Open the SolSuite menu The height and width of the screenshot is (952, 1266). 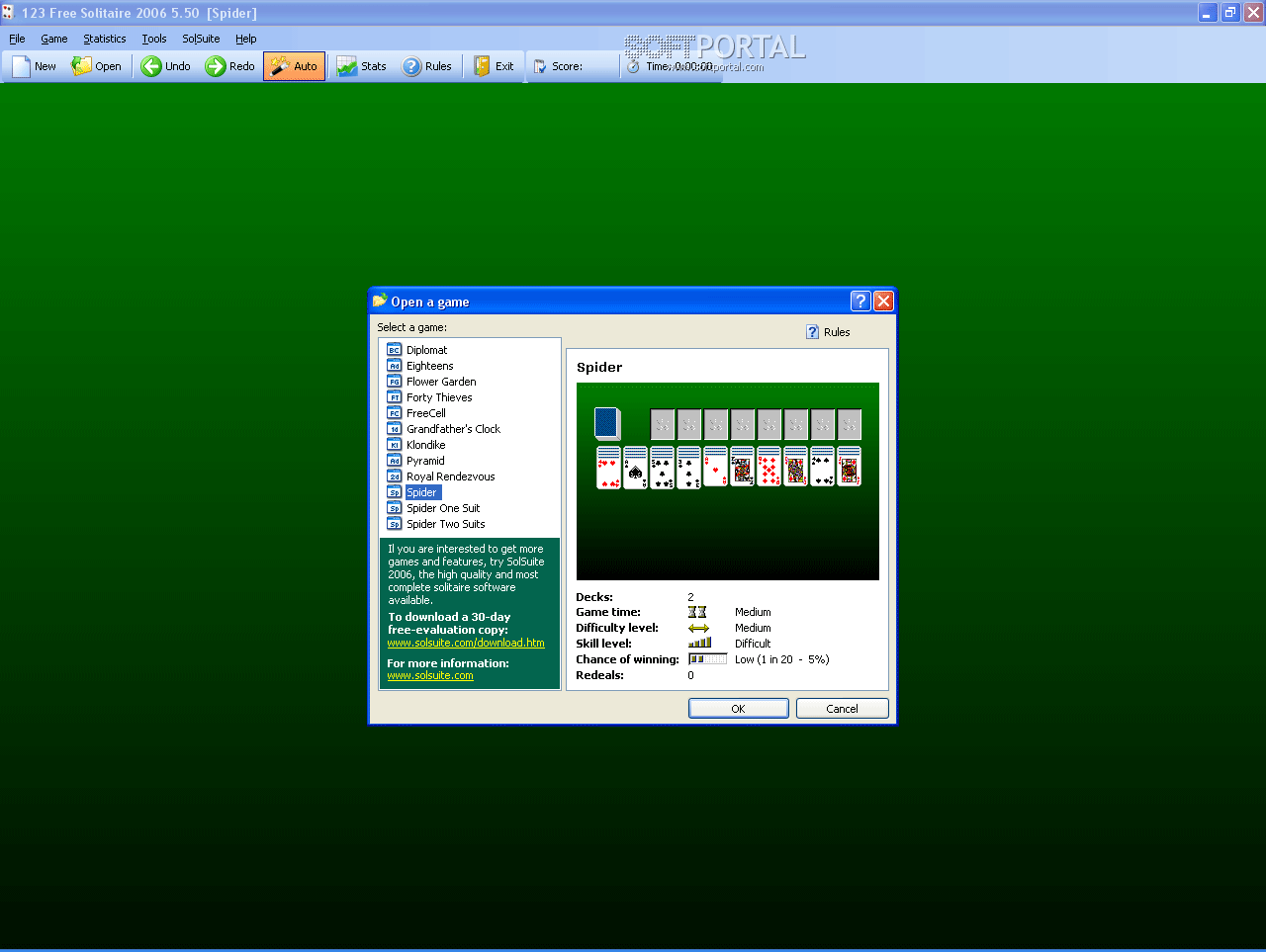pos(201,39)
